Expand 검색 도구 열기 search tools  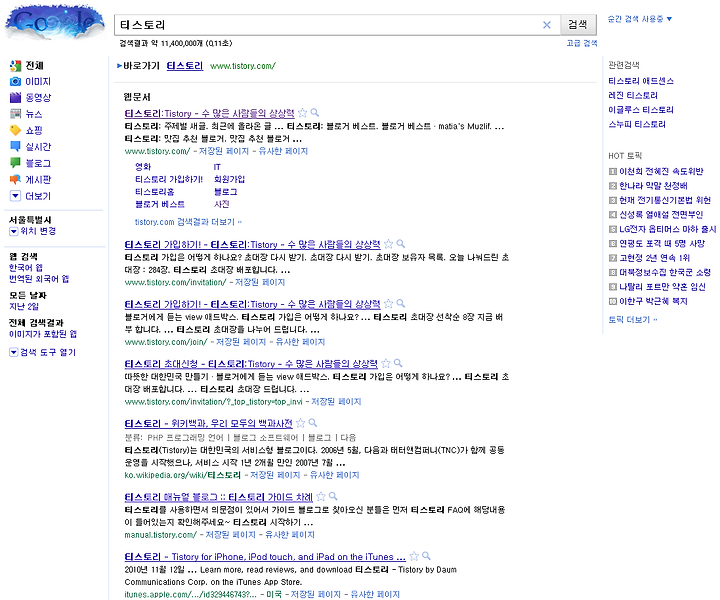14,353
